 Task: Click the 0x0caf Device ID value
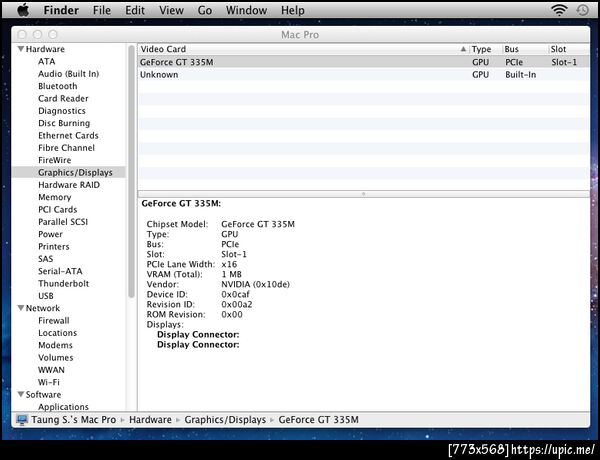235,294
